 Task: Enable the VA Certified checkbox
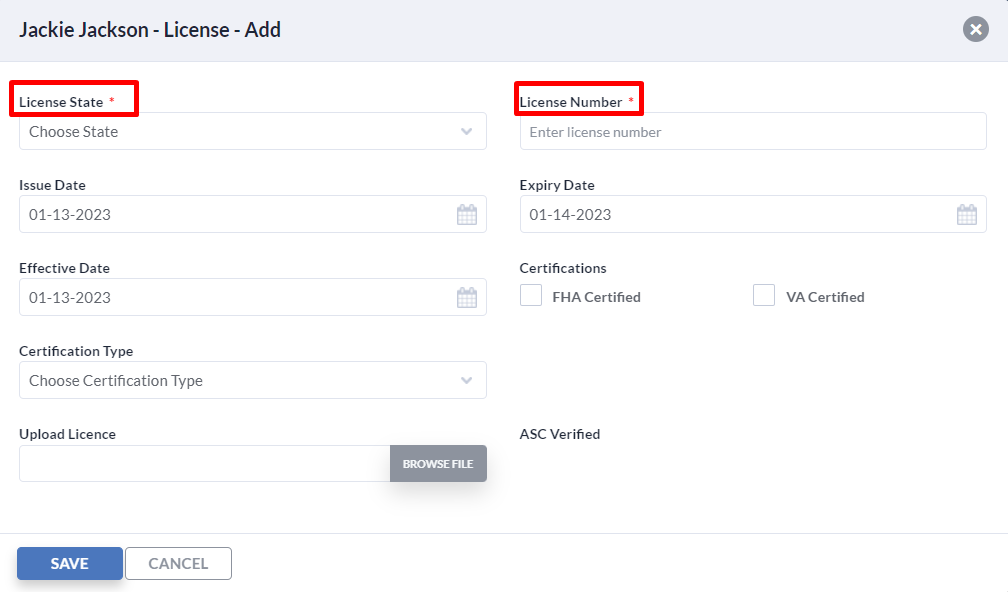764,295
